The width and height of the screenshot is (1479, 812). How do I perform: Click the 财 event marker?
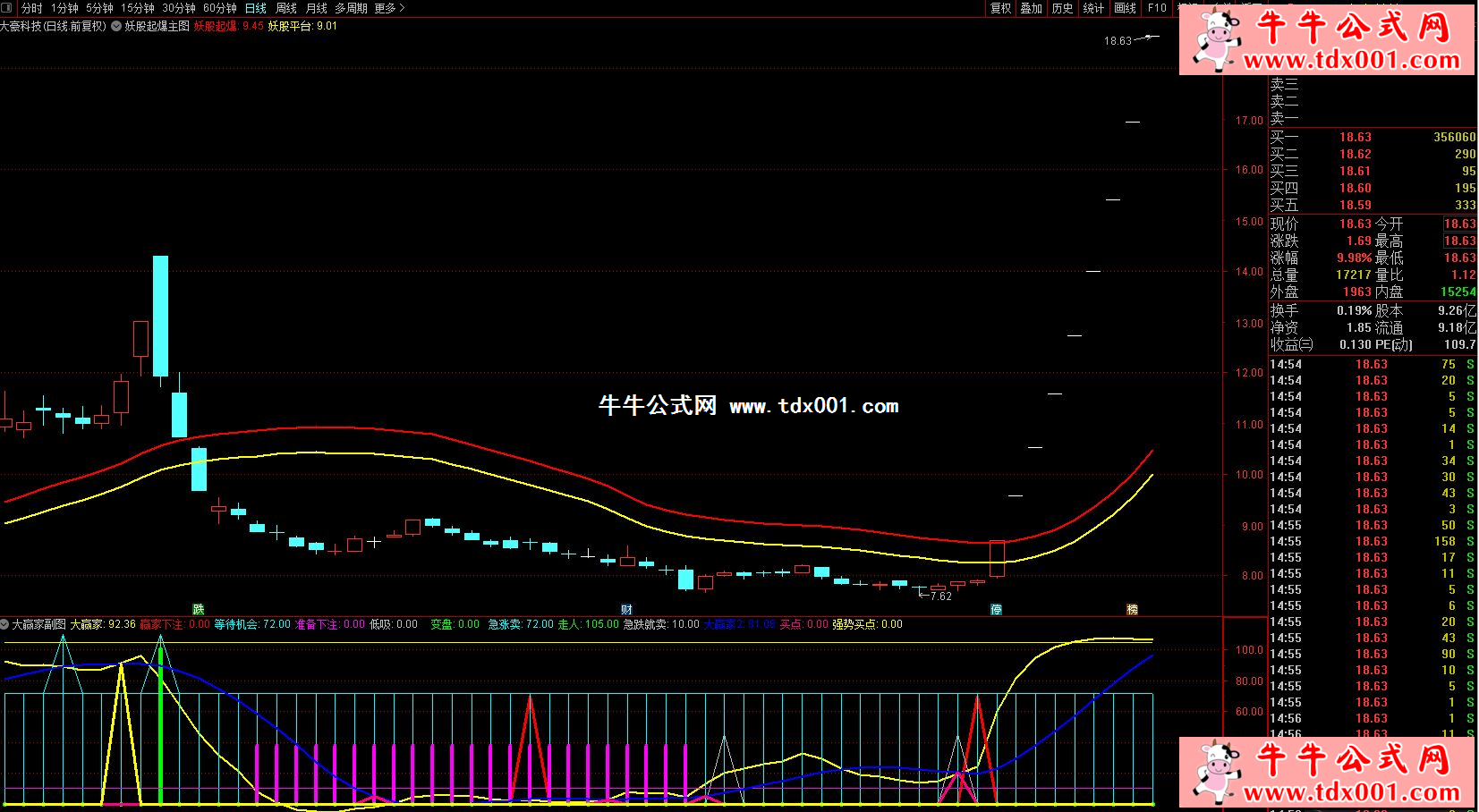(x=626, y=610)
